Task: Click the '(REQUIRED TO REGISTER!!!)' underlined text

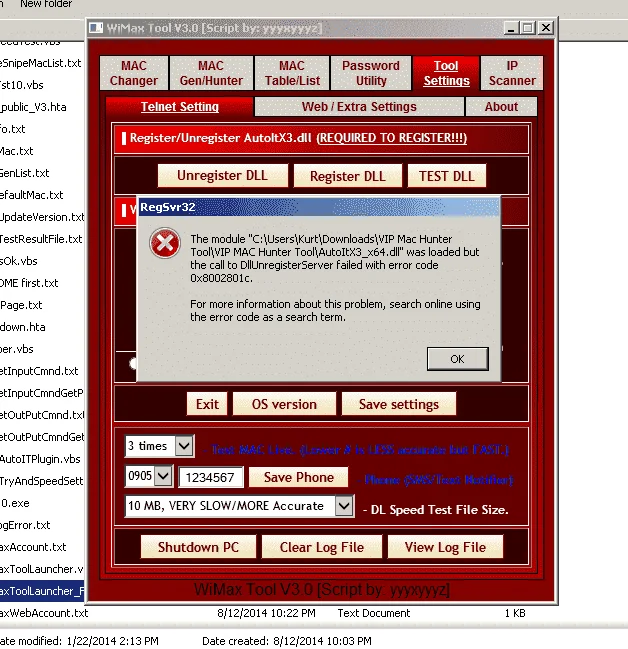Action: click(392, 138)
